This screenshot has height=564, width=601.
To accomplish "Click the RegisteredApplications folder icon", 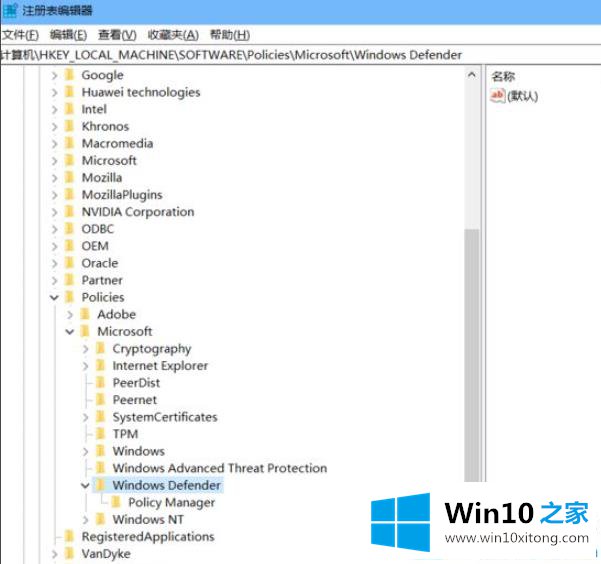I will pos(69,536).
